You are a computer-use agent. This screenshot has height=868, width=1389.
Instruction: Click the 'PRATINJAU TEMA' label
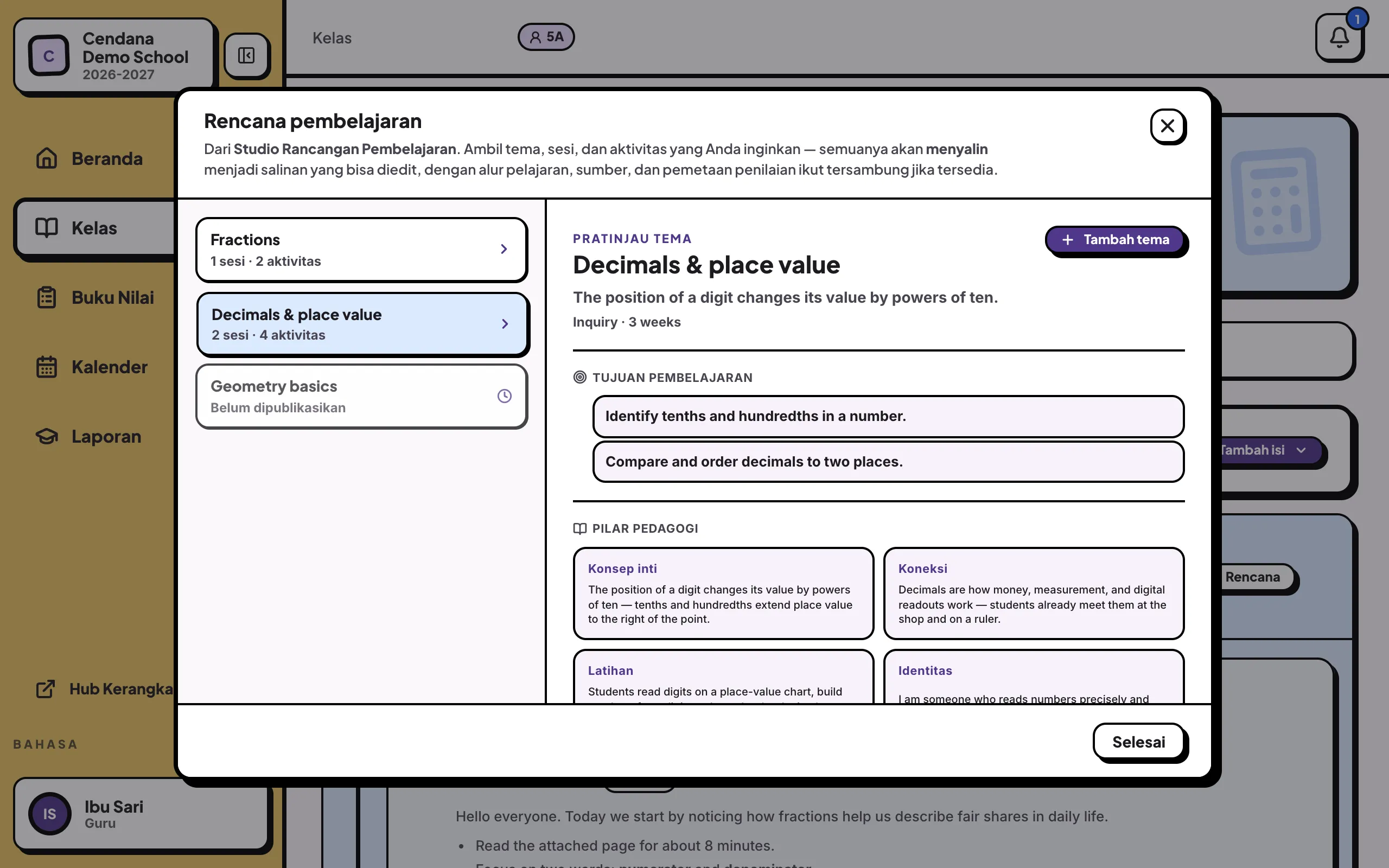(x=632, y=239)
